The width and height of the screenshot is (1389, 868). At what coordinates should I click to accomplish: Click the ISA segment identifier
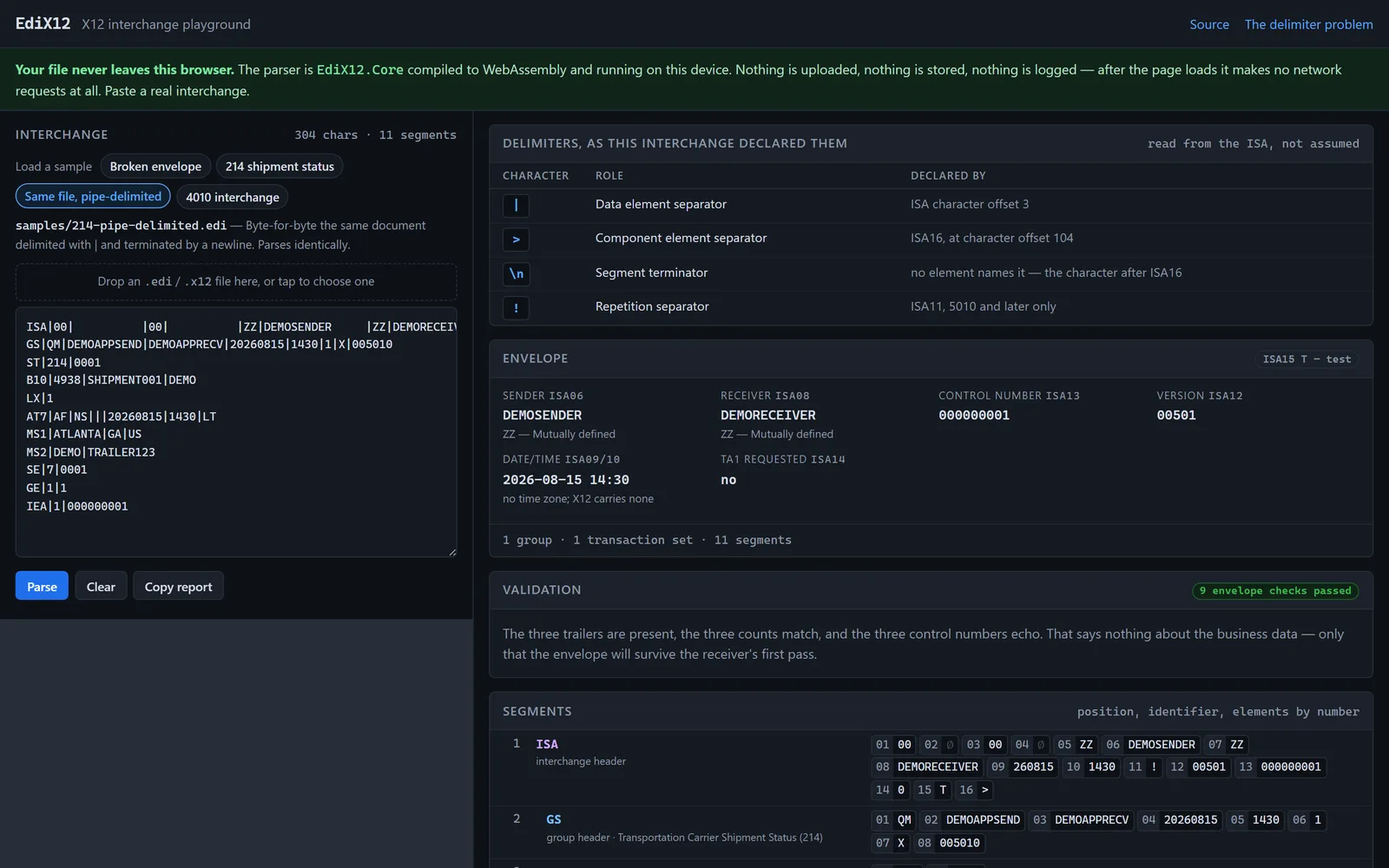point(547,744)
